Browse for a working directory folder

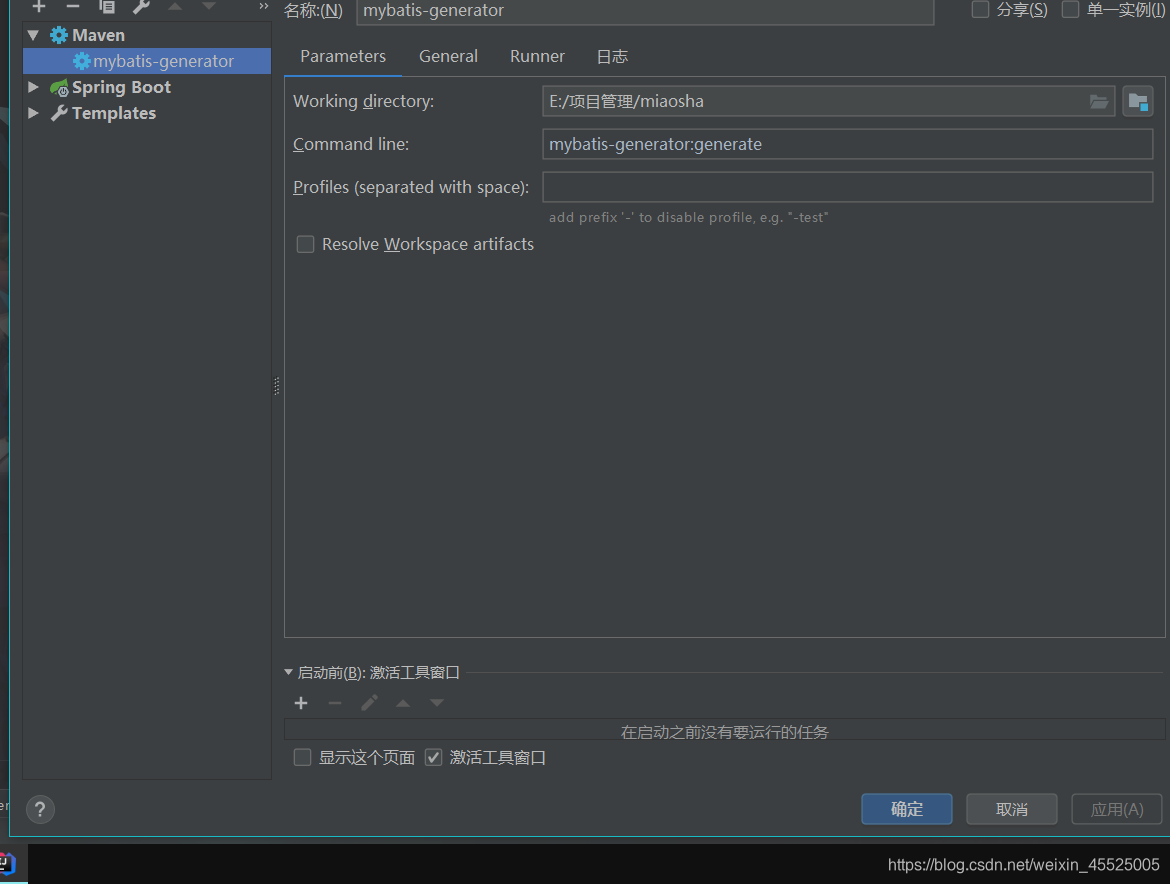click(x=1098, y=101)
